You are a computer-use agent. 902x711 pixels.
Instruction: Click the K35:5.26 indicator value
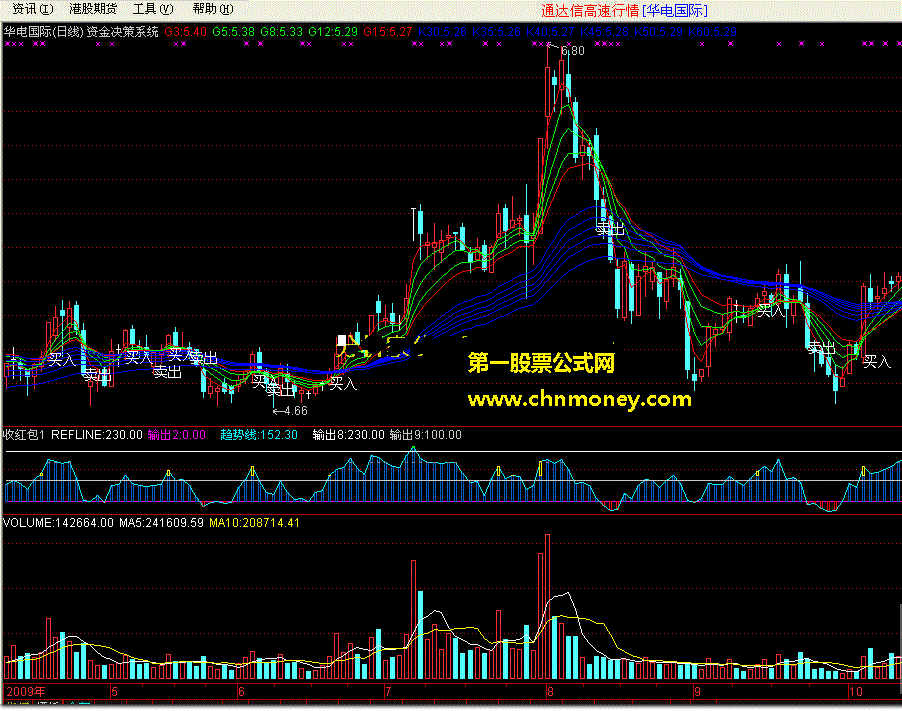coord(496,32)
